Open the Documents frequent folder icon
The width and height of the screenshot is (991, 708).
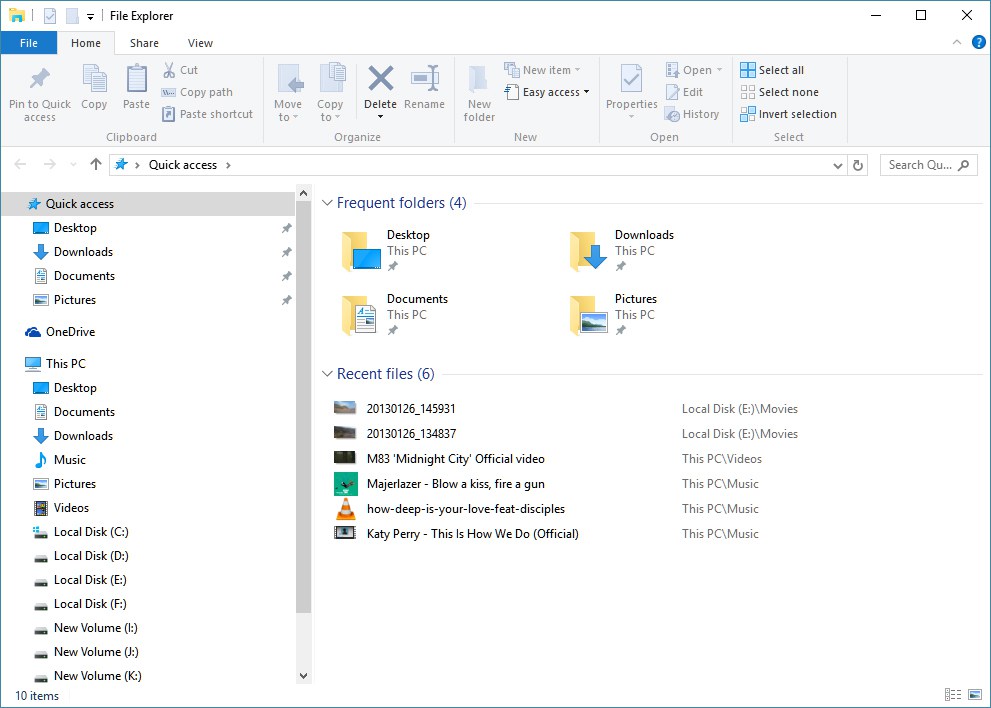click(361, 315)
